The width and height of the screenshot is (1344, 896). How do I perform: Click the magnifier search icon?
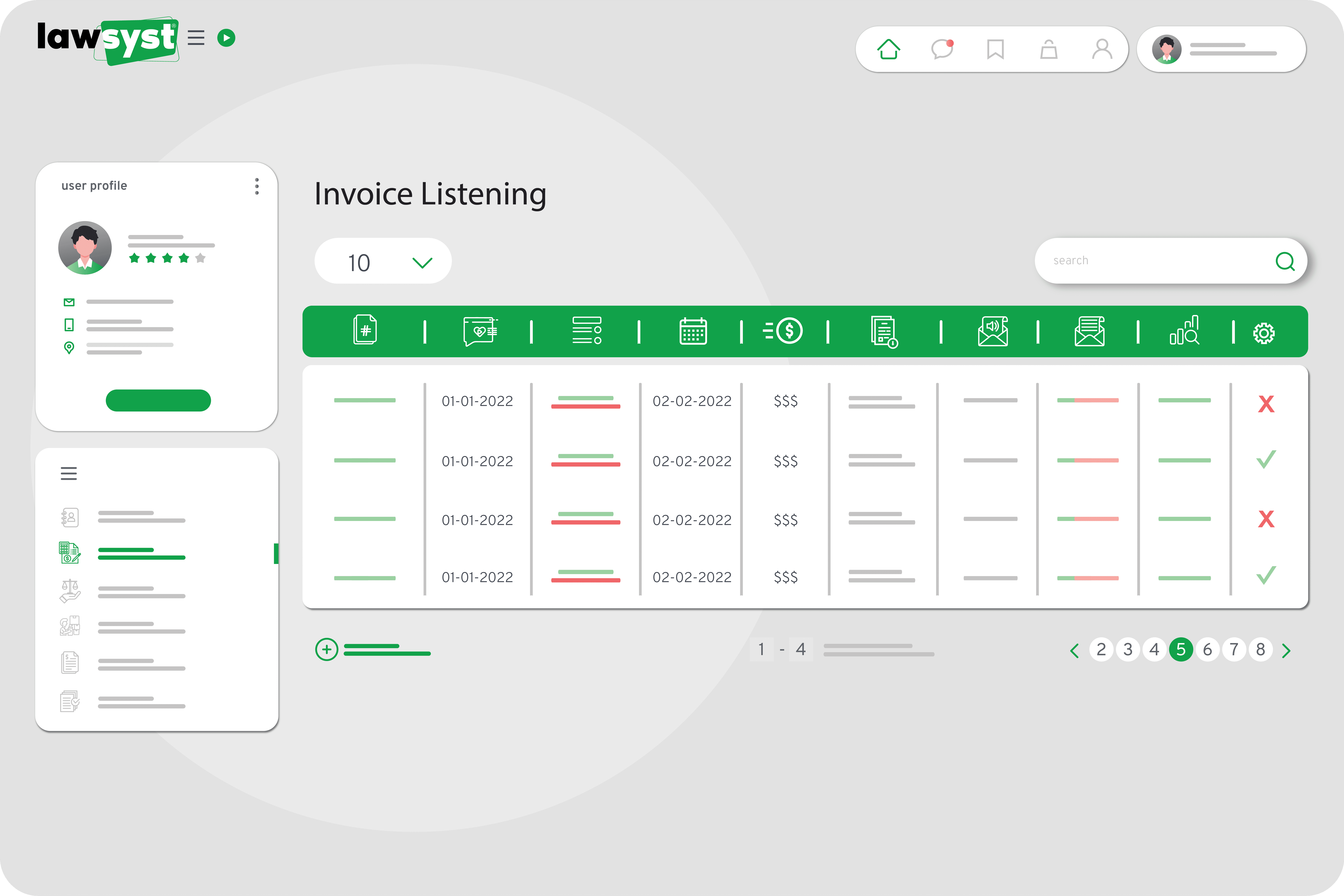[1285, 262]
